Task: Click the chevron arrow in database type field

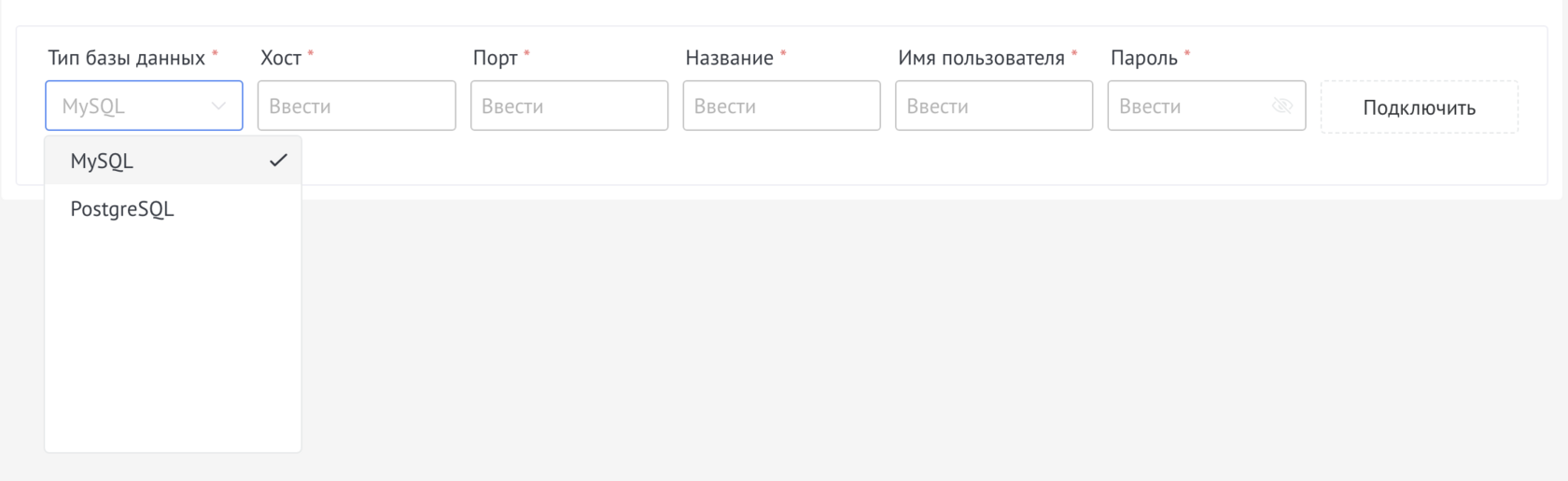Action: coord(218,106)
